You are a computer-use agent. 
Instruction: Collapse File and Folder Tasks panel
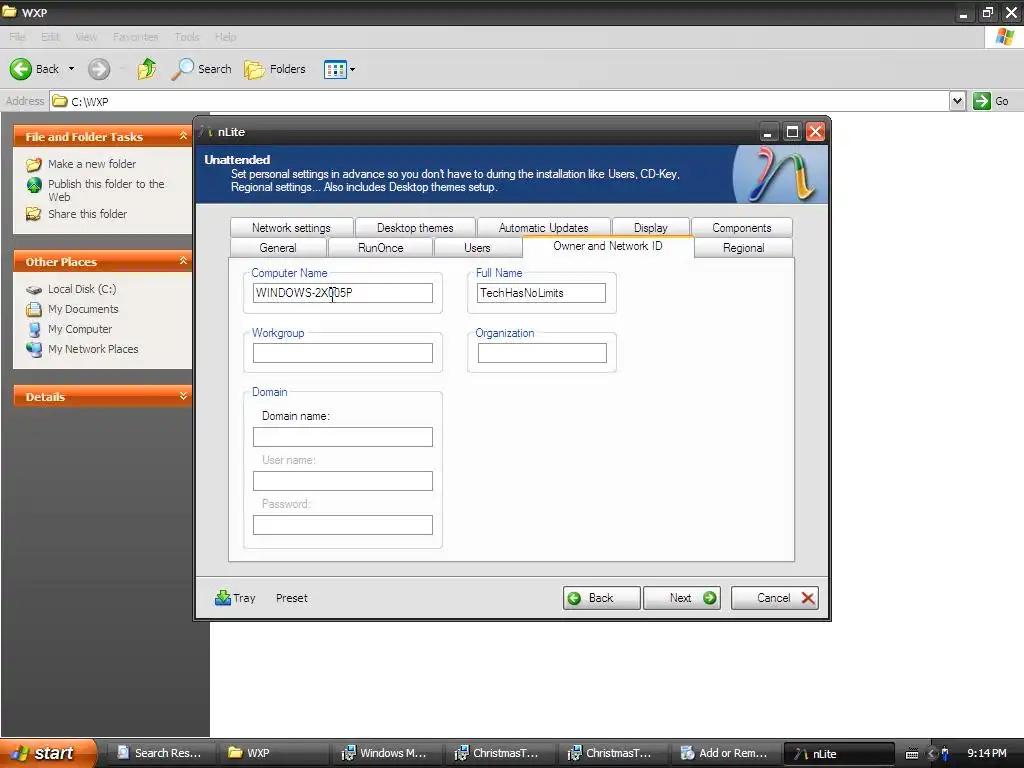[x=183, y=136]
